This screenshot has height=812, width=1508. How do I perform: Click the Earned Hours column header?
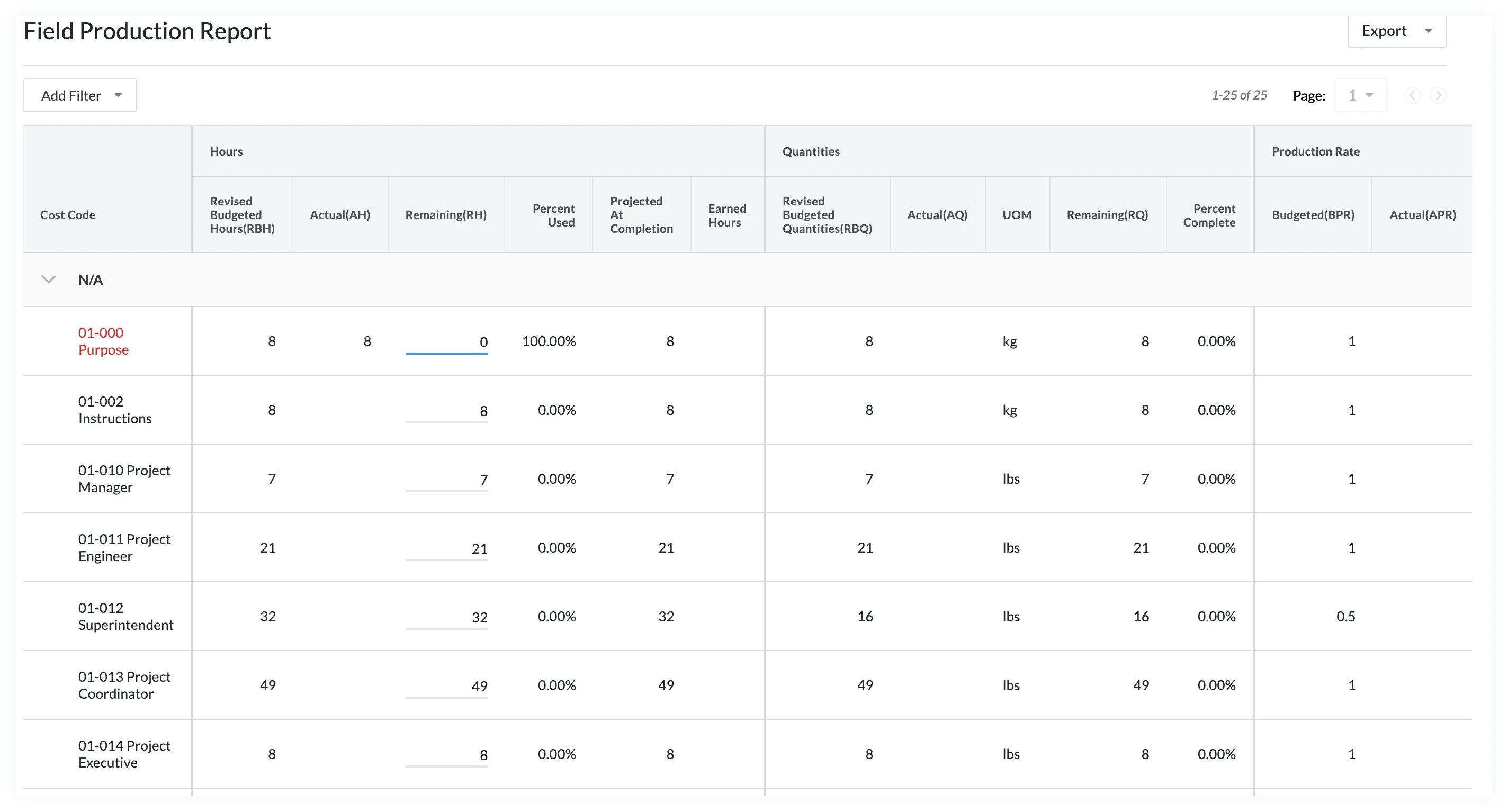(727, 215)
